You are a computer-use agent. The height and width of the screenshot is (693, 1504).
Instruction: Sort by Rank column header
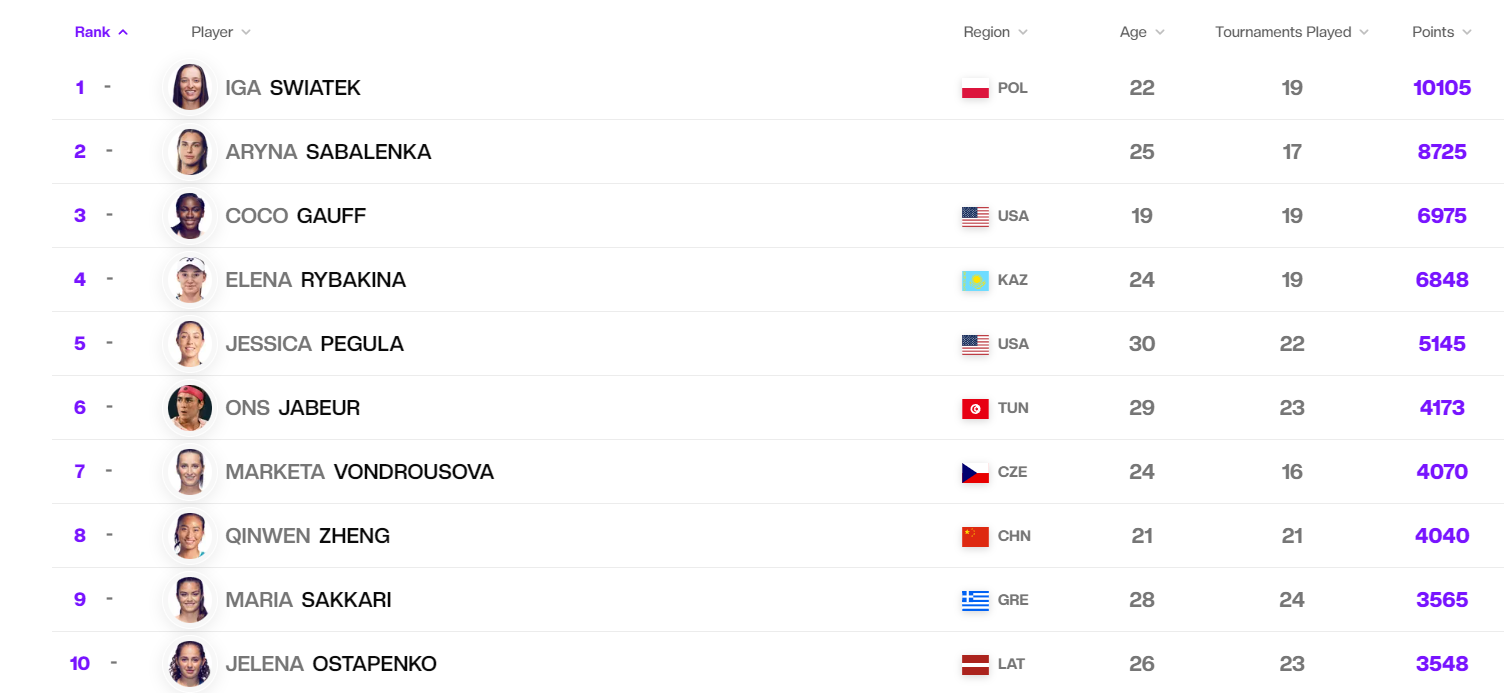(101, 32)
